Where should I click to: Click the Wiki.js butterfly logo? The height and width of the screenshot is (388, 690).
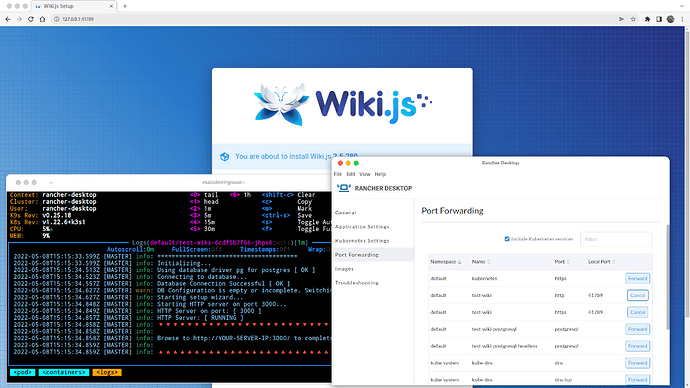tap(282, 104)
